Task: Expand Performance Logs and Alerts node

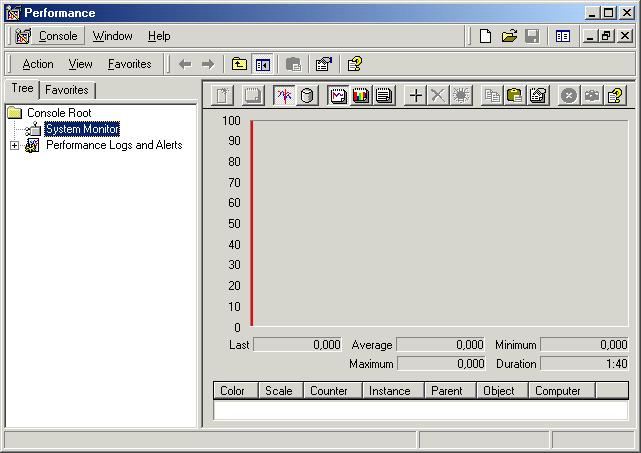Action: click(x=14, y=145)
